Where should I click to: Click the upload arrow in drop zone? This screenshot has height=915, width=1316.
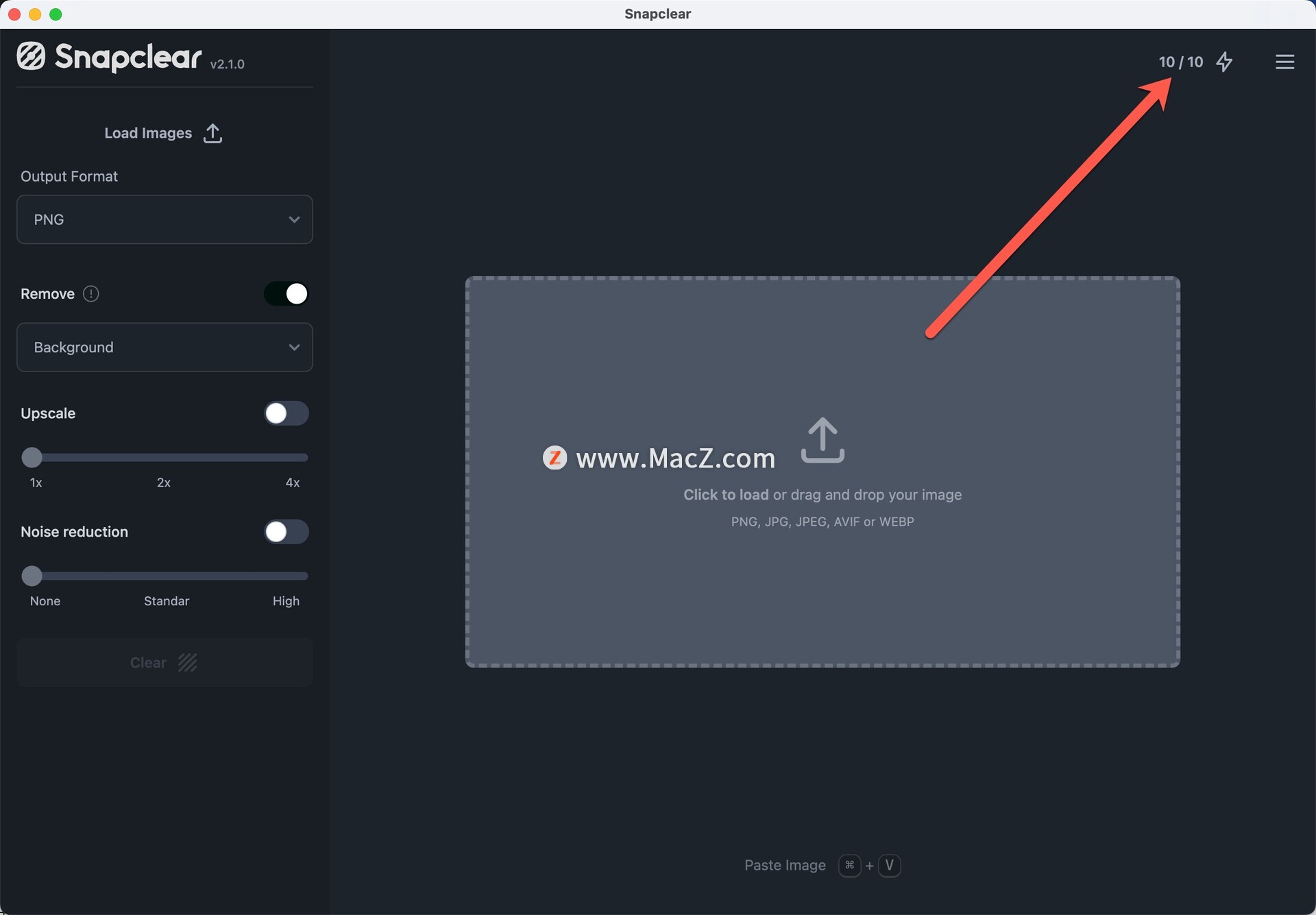click(x=822, y=440)
